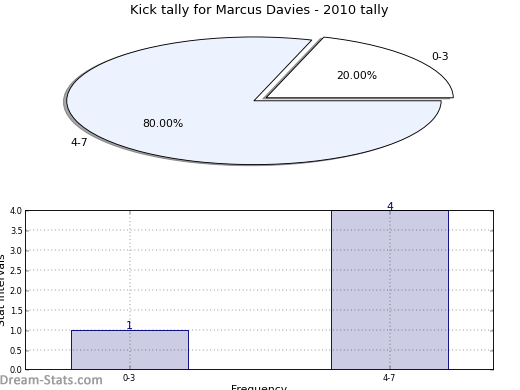
Task: Click the 4-7 bar in histogram
Action: 390,290
